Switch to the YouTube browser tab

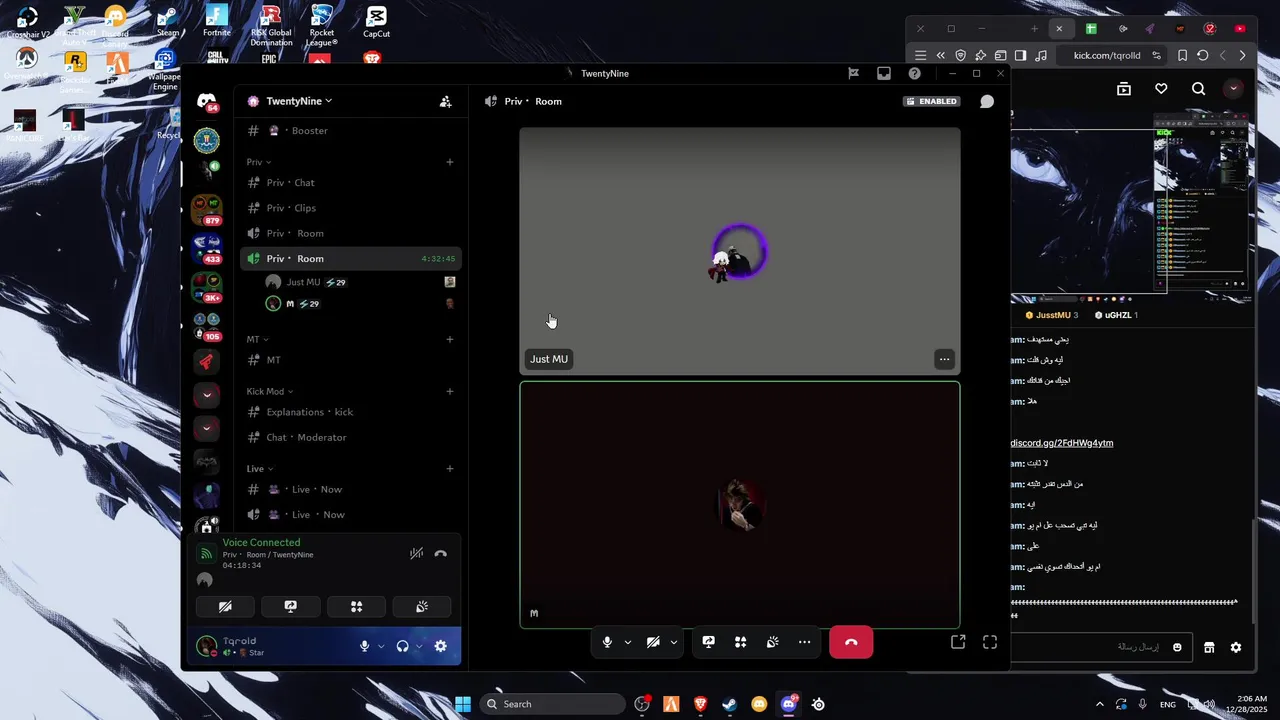1240,28
